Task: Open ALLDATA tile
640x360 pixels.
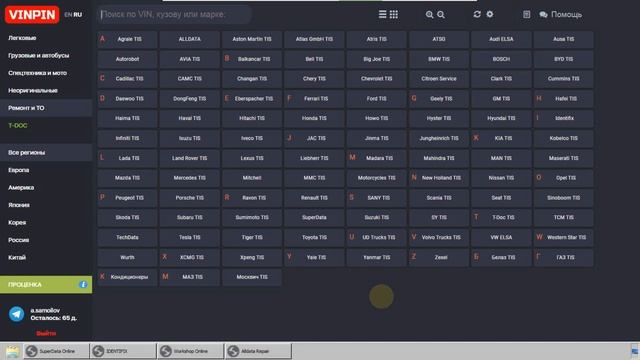Action: (189, 39)
